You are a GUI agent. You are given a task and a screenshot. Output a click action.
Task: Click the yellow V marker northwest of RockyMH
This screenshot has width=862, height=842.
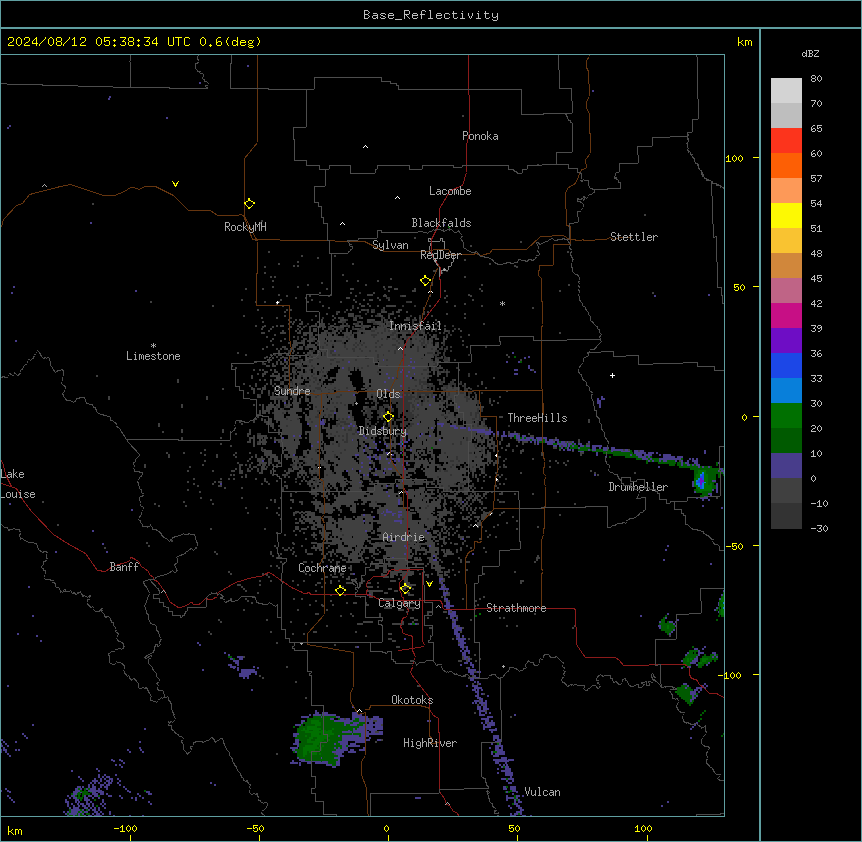[x=175, y=184]
